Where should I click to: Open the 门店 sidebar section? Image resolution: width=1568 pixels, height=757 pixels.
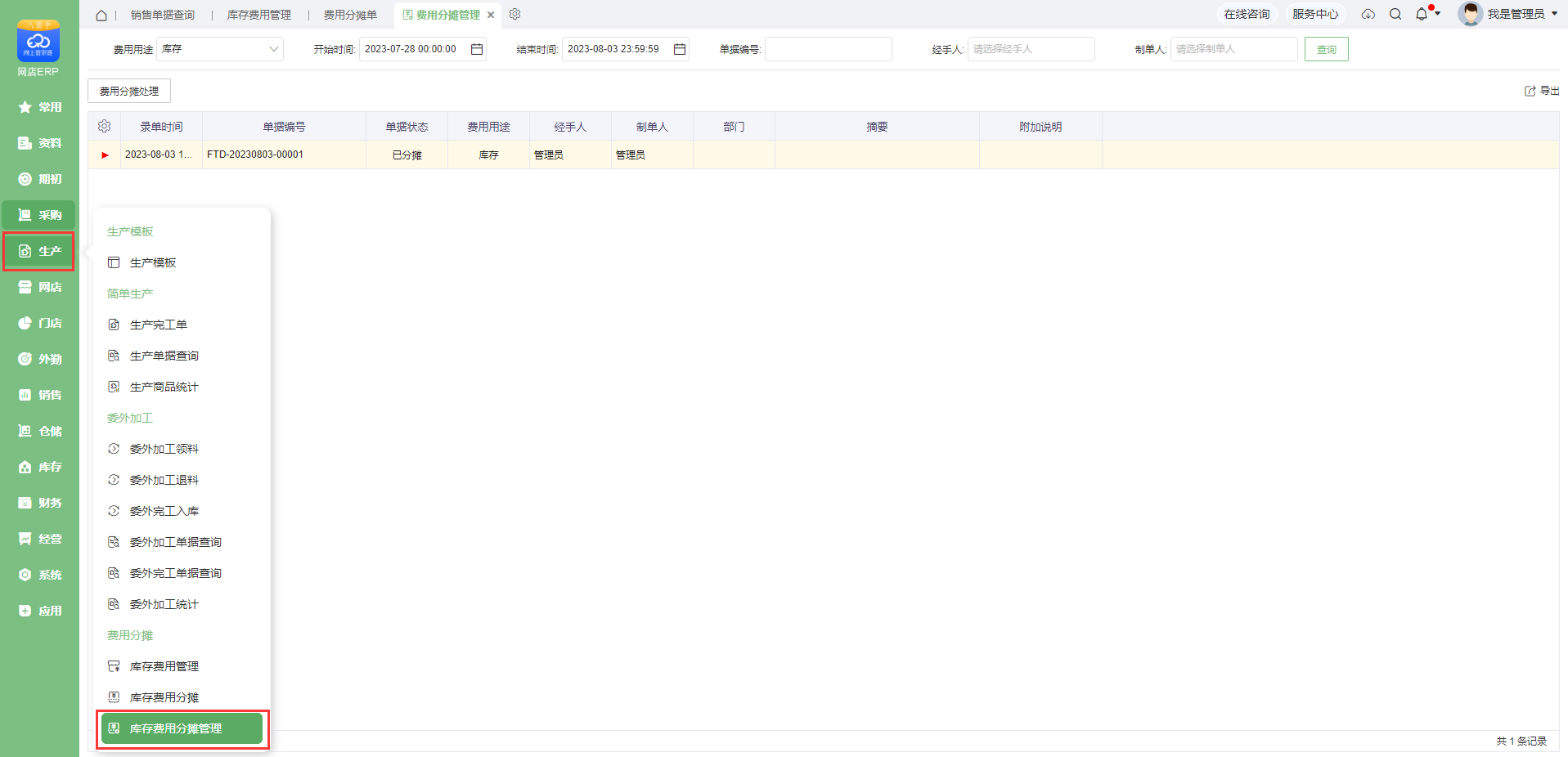[x=39, y=323]
